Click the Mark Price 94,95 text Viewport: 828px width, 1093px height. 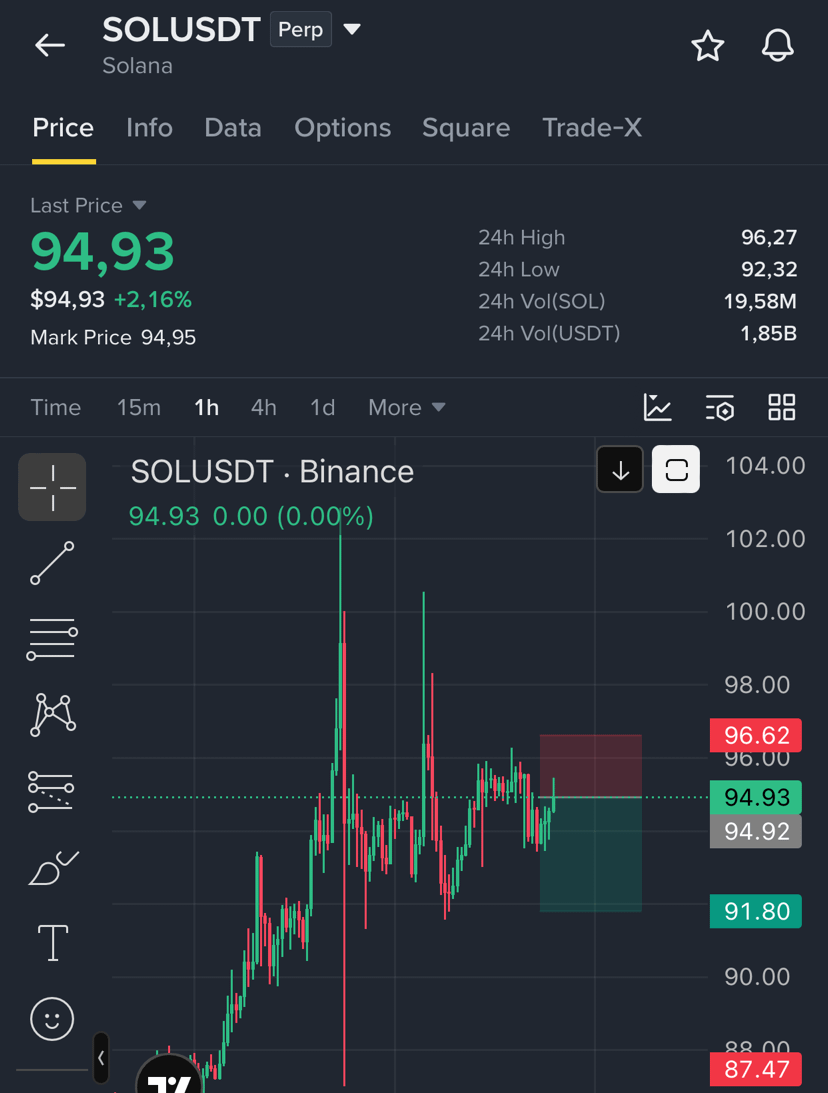(113, 338)
